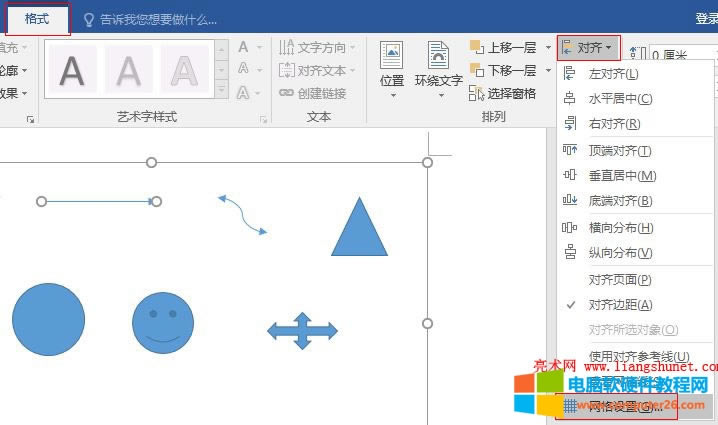Viewport: 718px width, 425px height.
Task: Click the 创建链接 button
Action: click(x=313, y=93)
